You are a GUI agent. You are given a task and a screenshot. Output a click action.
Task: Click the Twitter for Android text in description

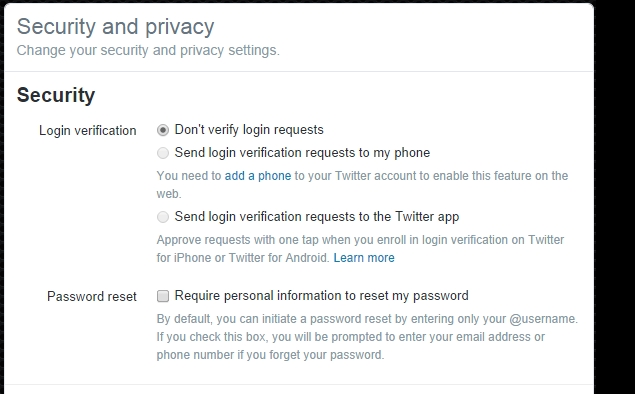[x=278, y=258]
